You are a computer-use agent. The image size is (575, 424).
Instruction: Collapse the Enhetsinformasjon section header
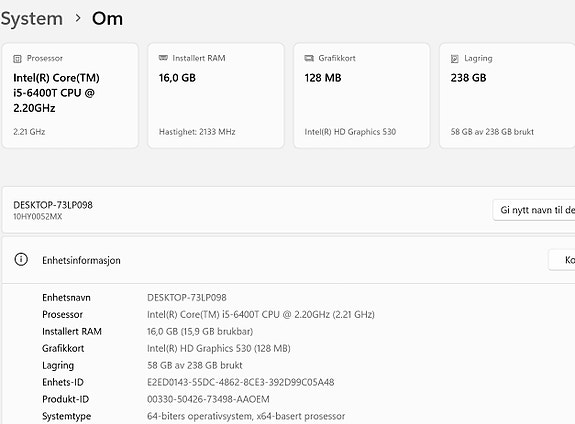pos(289,260)
